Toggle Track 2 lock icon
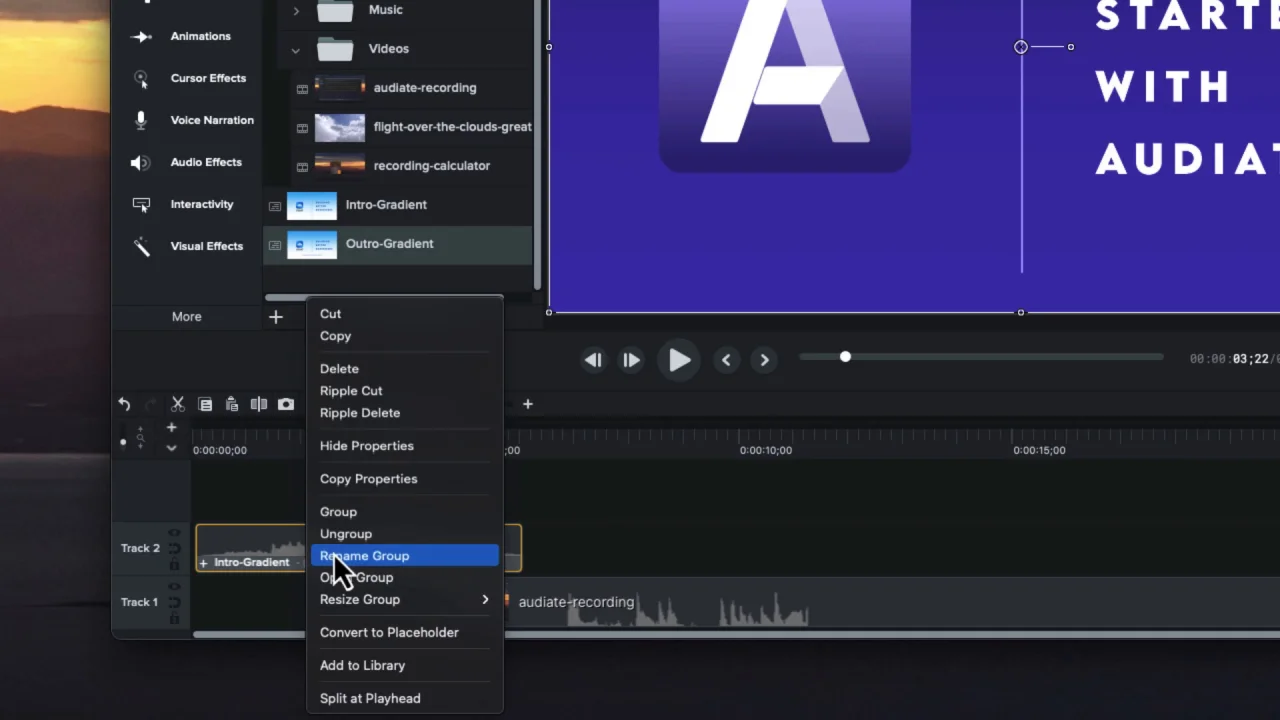Image resolution: width=1280 pixels, height=720 pixels. coord(174,565)
